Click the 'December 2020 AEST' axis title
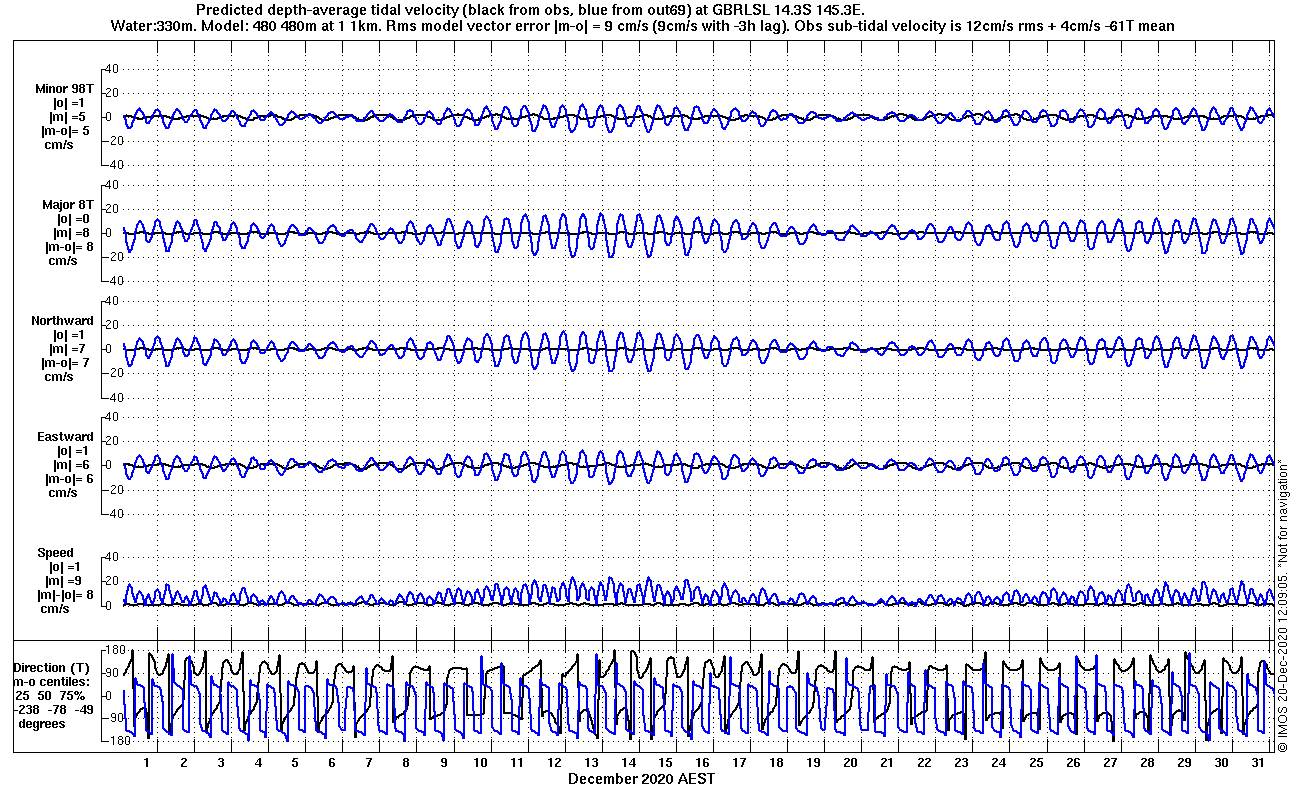Image resolution: width=1300 pixels, height=800 pixels. tap(641, 778)
